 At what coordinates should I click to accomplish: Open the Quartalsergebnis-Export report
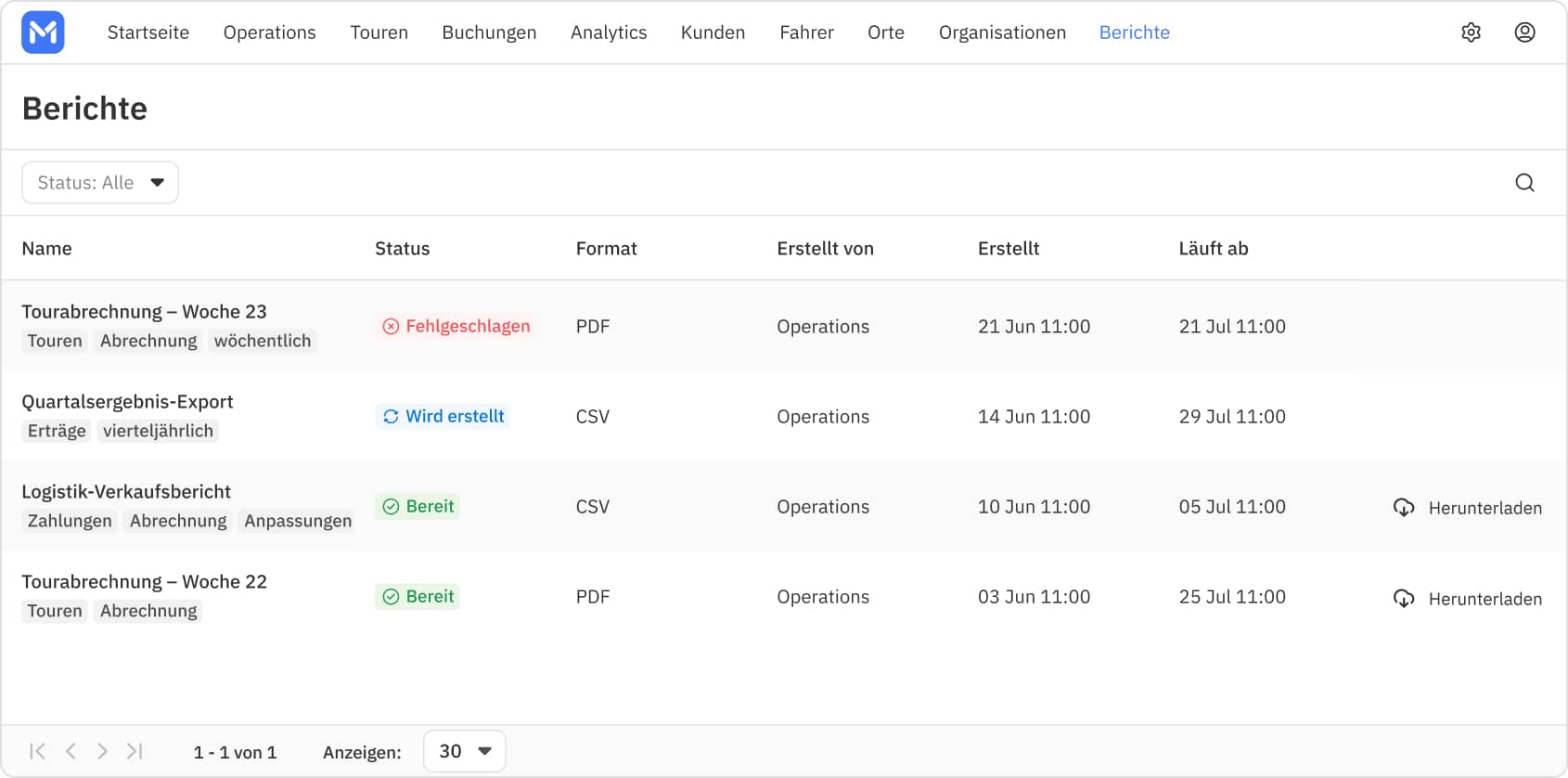[x=127, y=402]
